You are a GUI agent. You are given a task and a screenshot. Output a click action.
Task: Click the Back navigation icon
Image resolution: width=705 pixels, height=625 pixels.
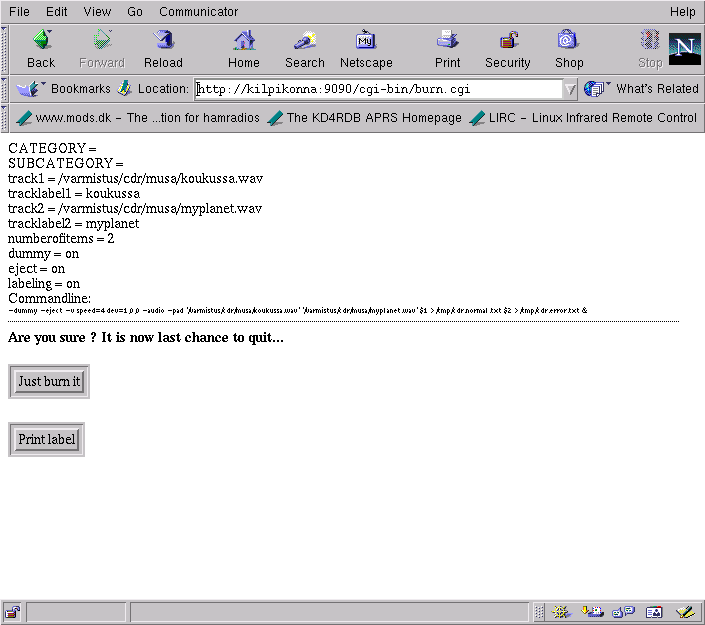(x=41, y=48)
